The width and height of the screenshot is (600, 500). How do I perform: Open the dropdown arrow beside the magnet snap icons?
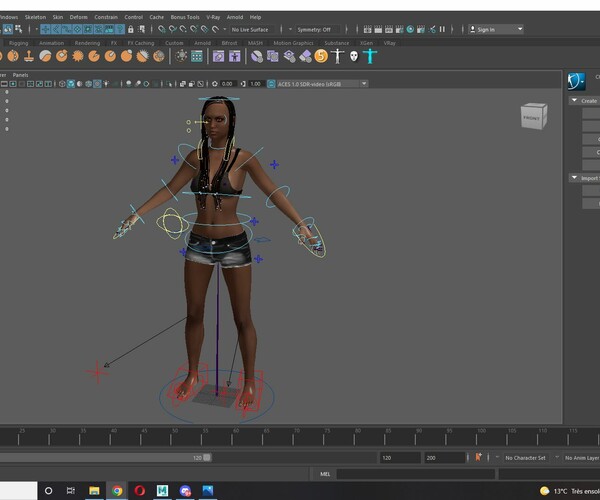pyautogui.click(x=224, y=29)
